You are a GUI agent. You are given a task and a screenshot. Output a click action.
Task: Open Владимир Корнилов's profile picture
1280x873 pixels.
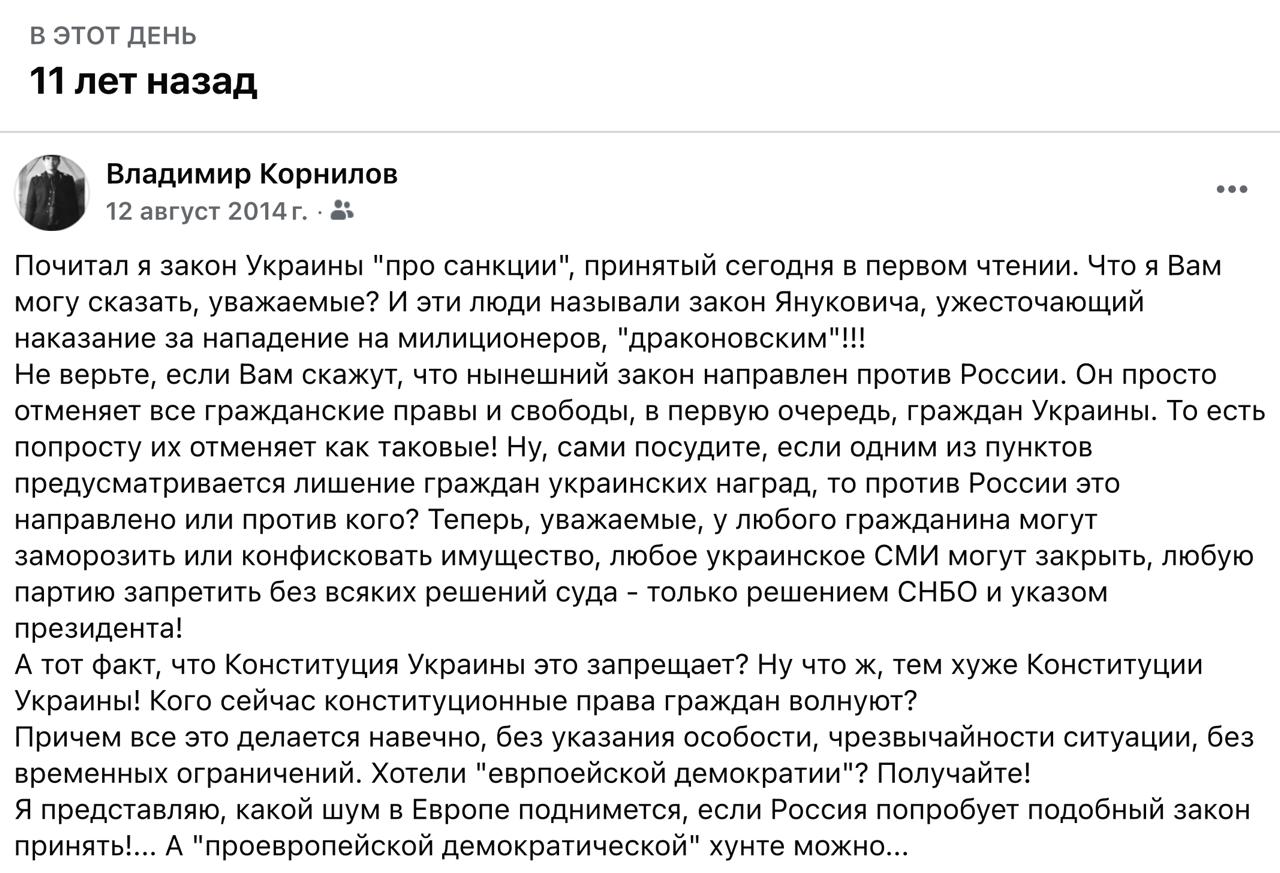(52, 192)
